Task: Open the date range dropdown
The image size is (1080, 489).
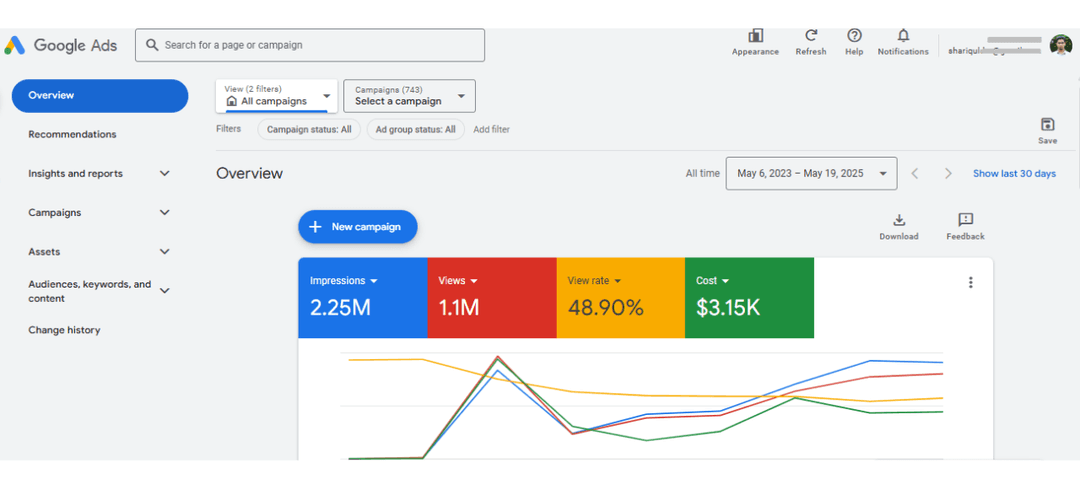Action: tap(811, 174)
